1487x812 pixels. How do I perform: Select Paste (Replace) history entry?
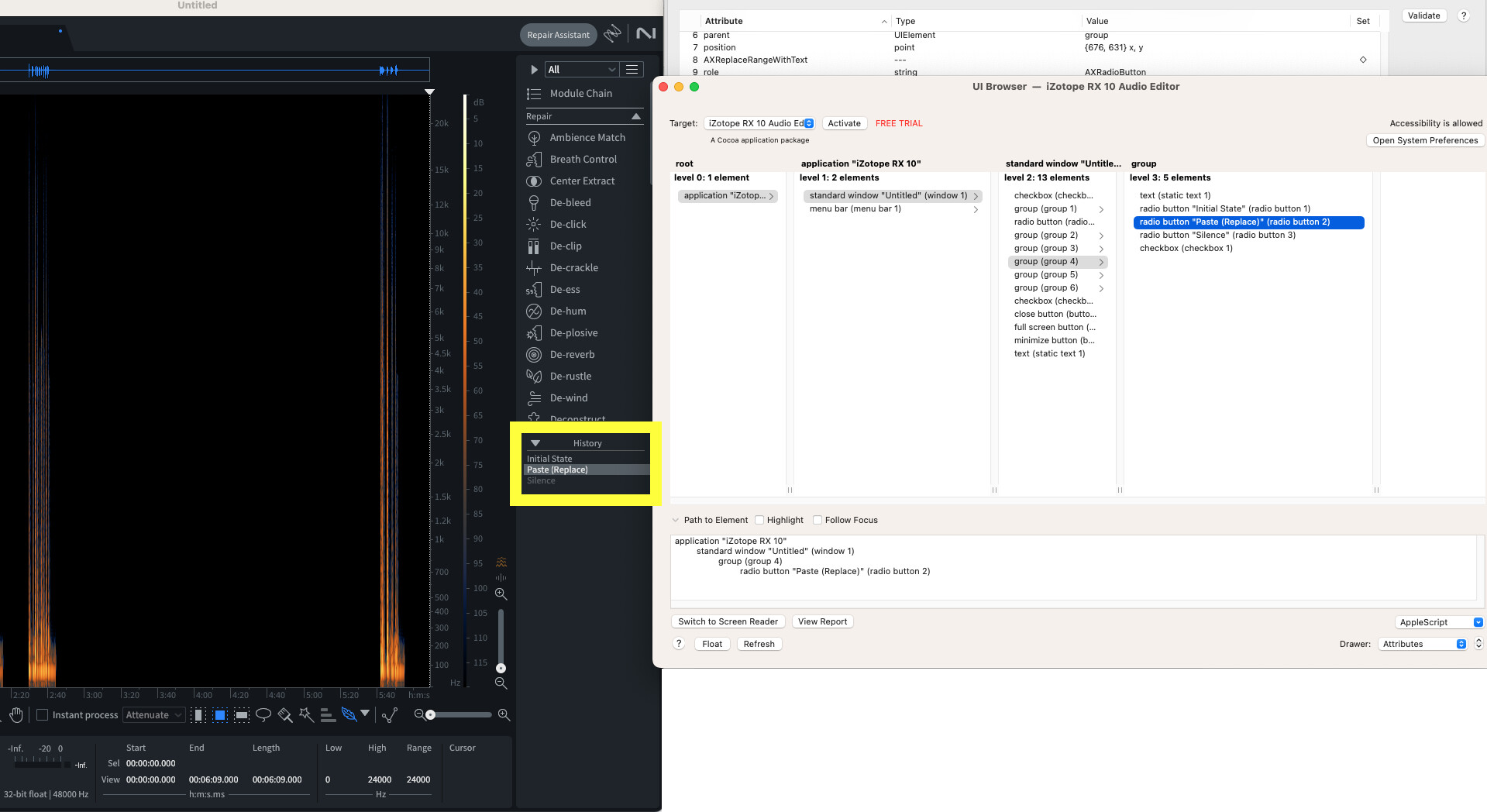(x=587, y=470)
